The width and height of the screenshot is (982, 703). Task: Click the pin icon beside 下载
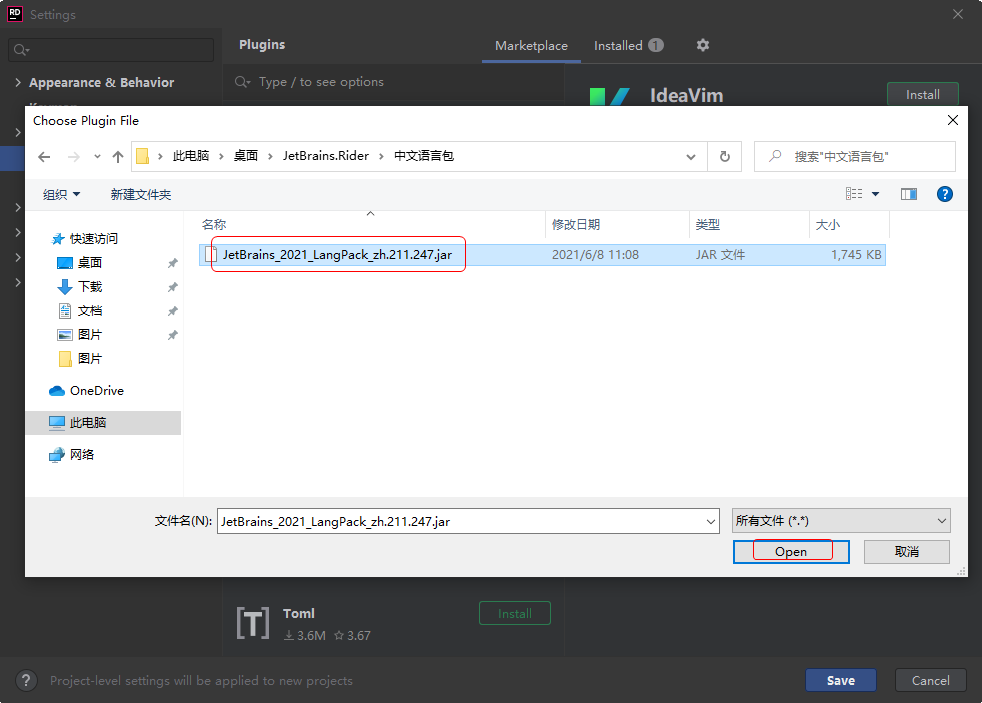pyautogui.click(x=173, y=287)
